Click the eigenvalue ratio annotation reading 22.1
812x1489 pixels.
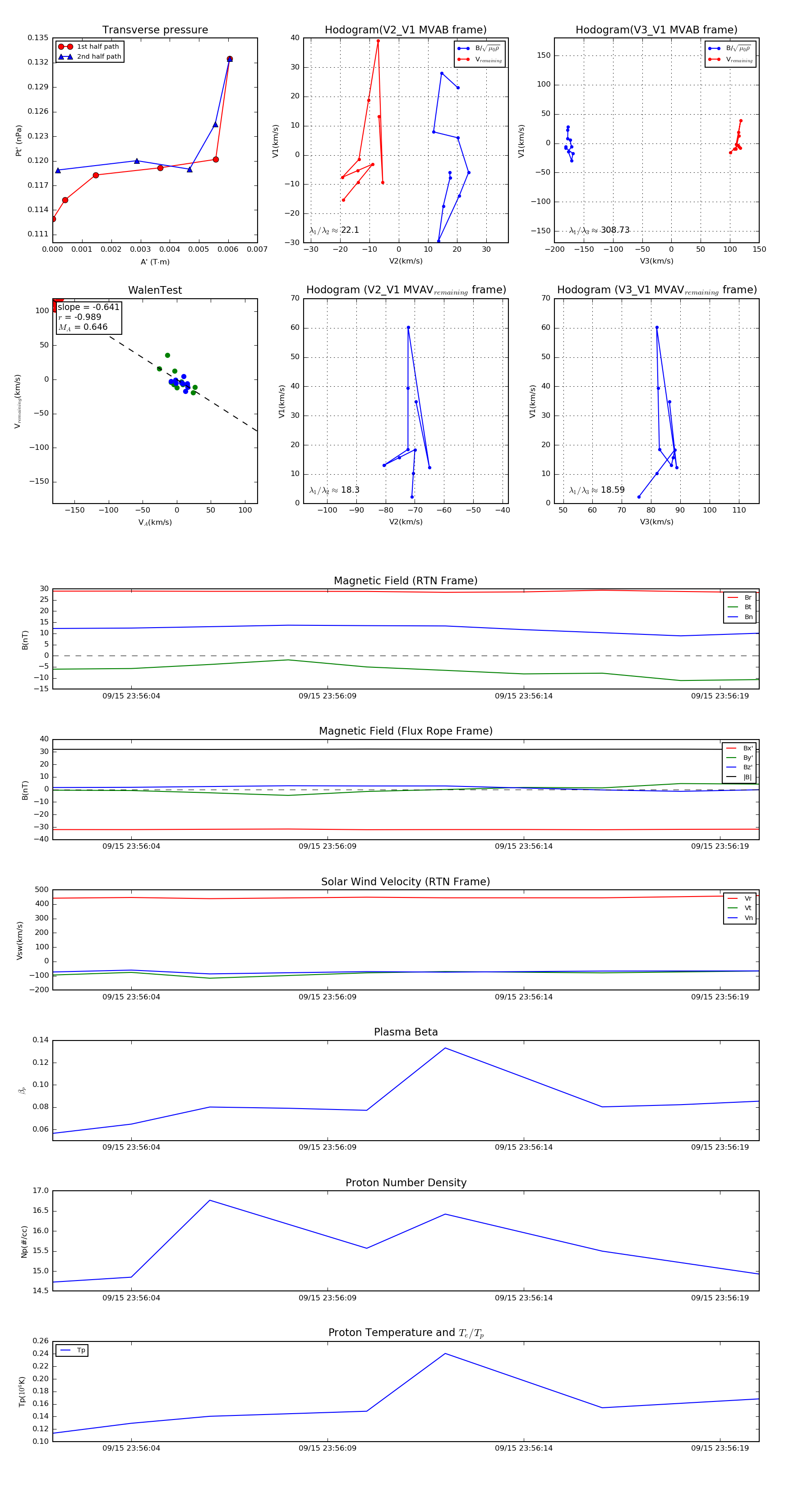coord(334,230)
